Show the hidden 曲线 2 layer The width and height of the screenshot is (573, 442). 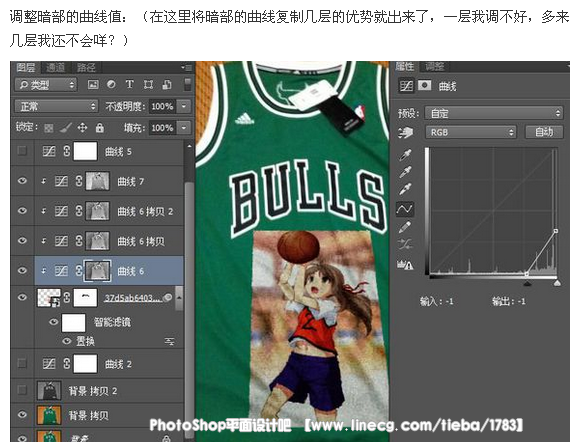tap(22, 363)
